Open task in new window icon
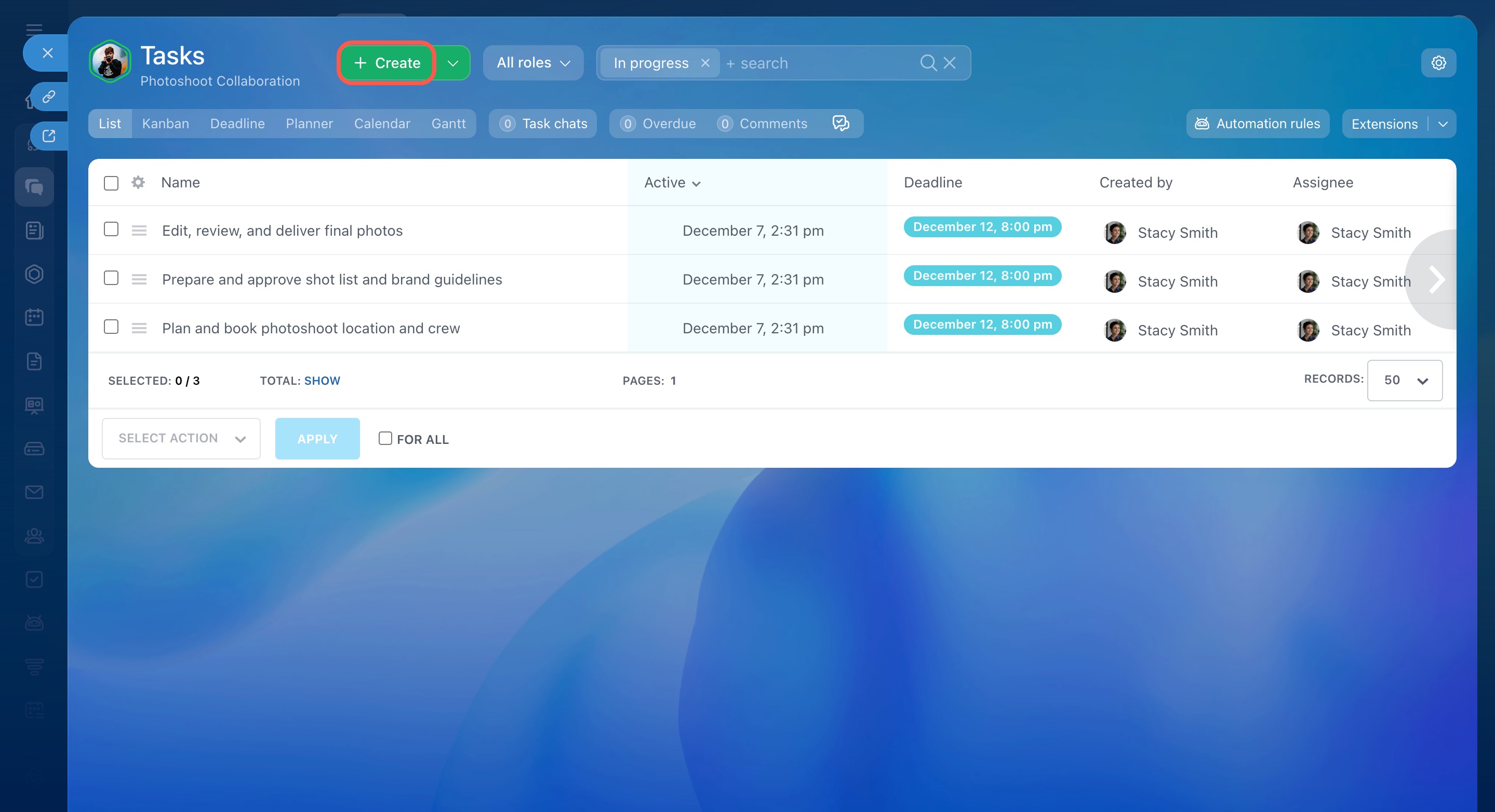 point(49,136)
